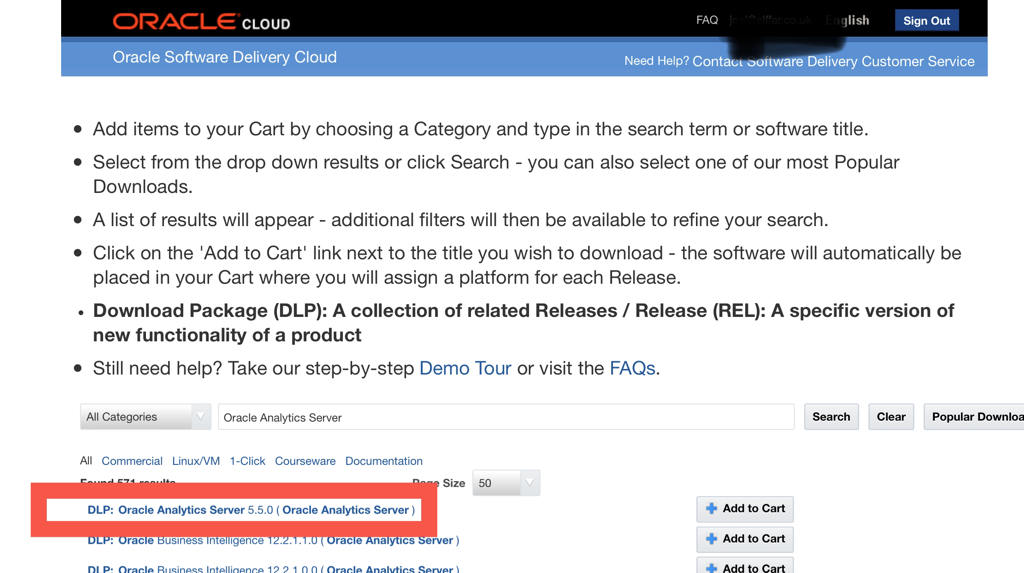Open Contact Software Delivery Customer Service link

click(x=833, y=61)
